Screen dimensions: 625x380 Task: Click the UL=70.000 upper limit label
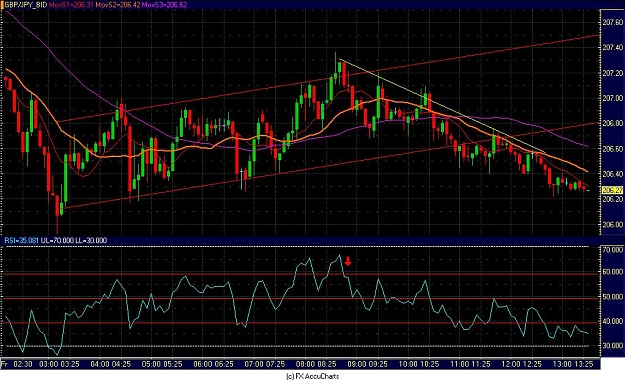pos(57,240)
